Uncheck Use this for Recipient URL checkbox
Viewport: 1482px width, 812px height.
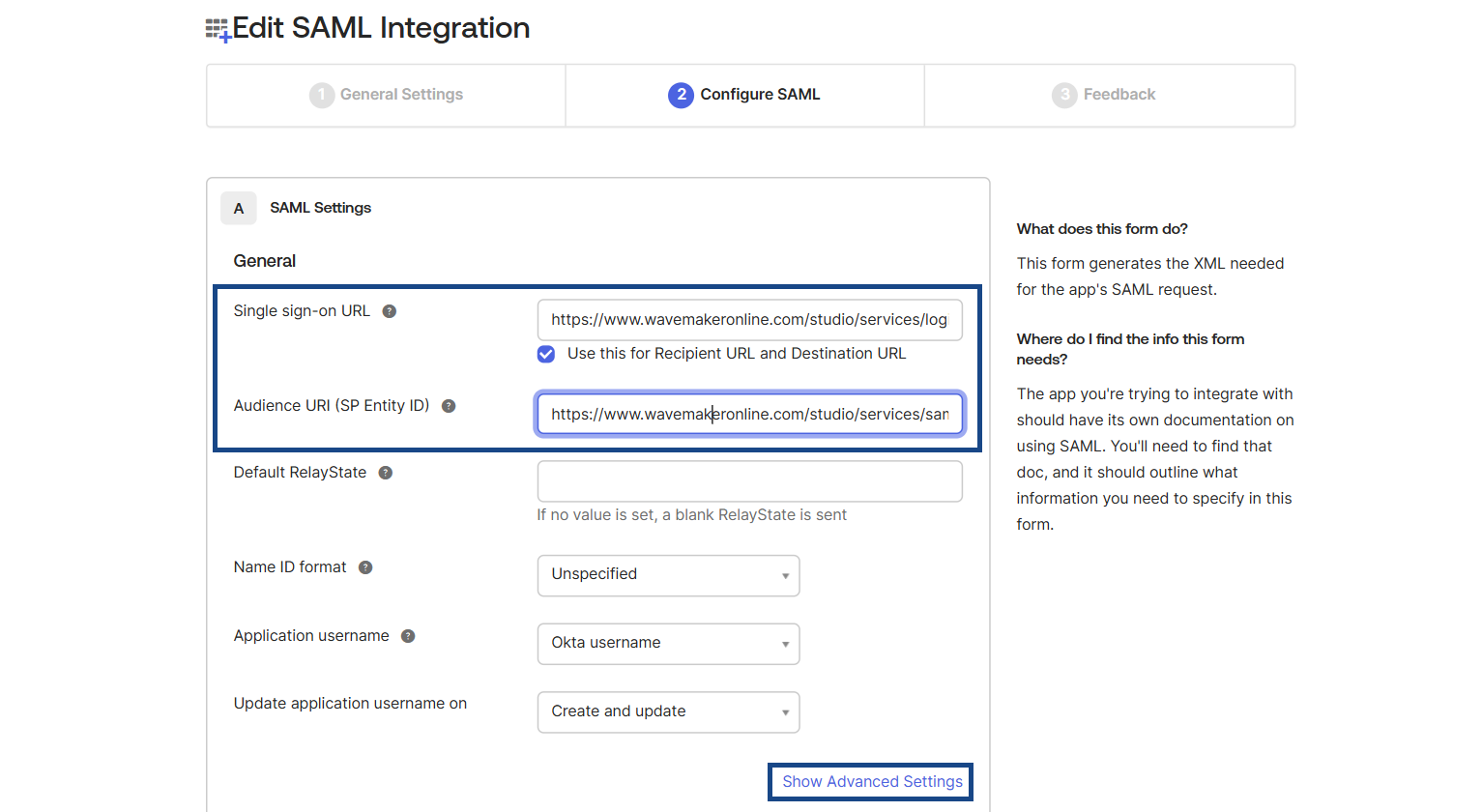tap(546, 354)
